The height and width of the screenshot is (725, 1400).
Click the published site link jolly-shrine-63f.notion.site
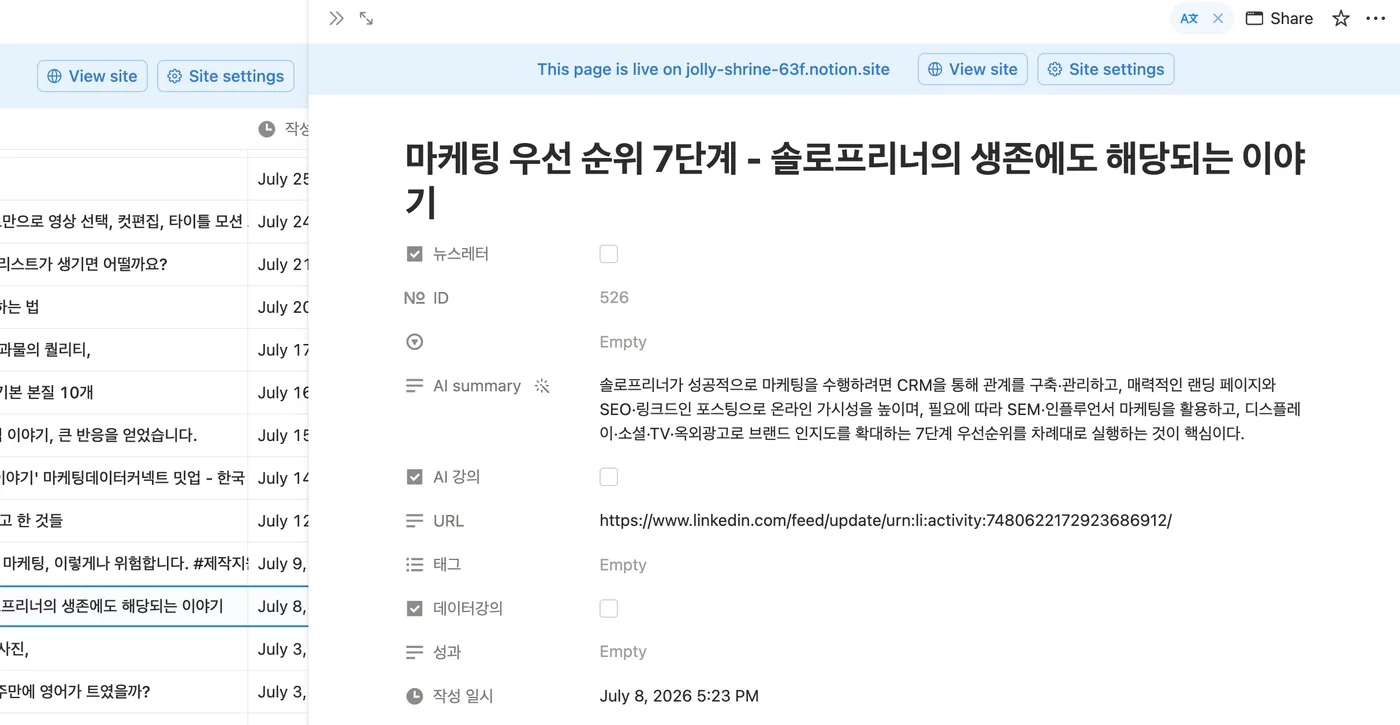click(788, 69)
